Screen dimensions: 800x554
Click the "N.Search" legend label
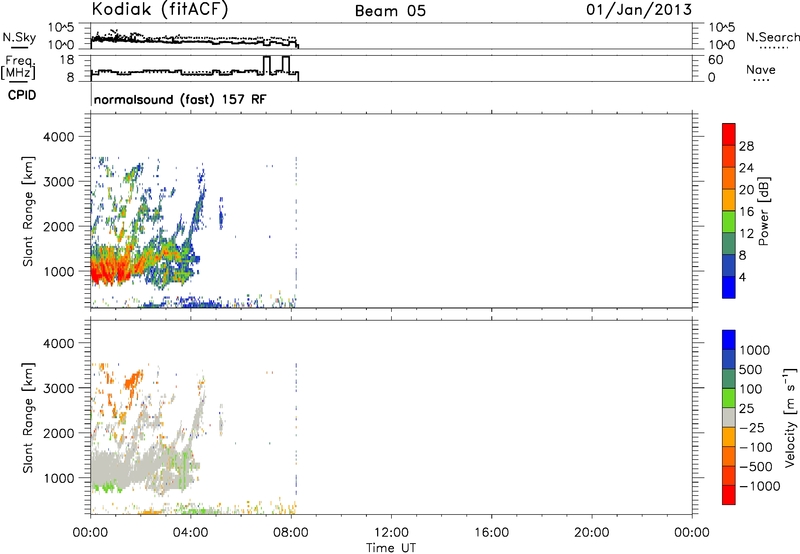point(772,37)
